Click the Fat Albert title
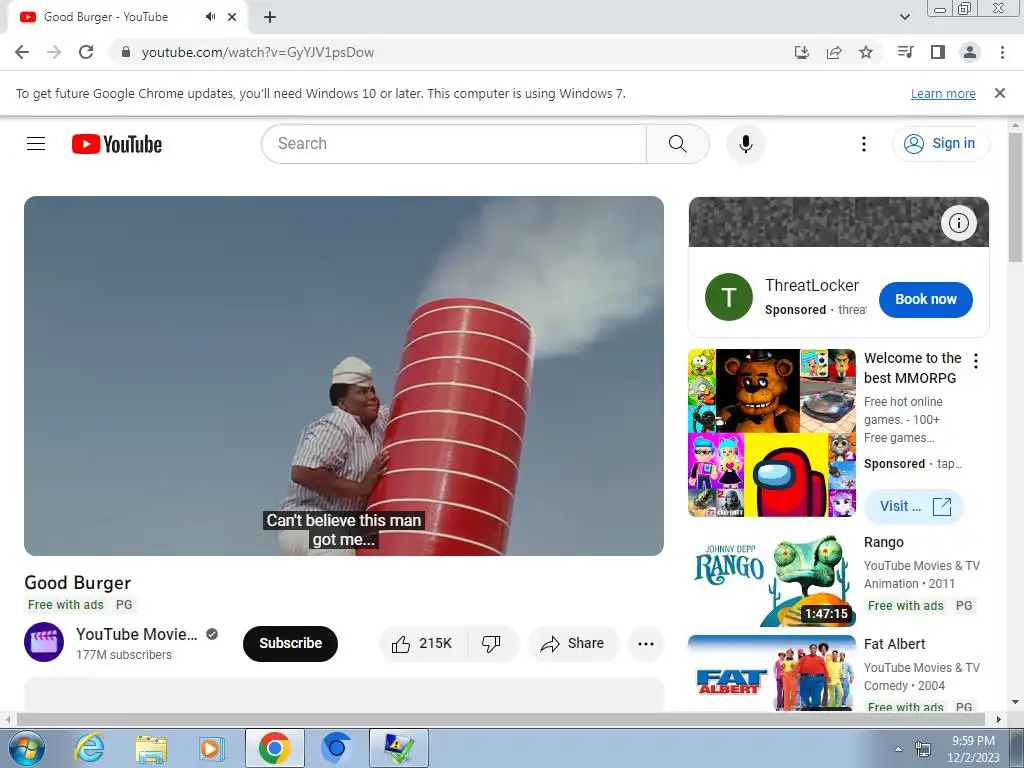Viewport: 1024px width, 768px height. tap(894, 644)
